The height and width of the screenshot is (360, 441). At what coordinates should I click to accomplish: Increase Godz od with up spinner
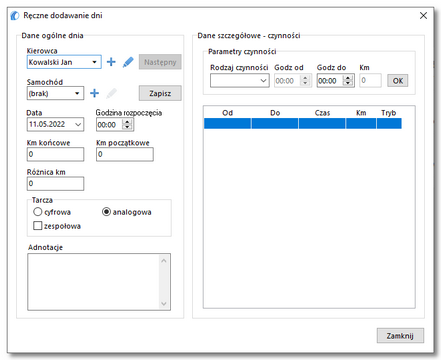[305, 78]
